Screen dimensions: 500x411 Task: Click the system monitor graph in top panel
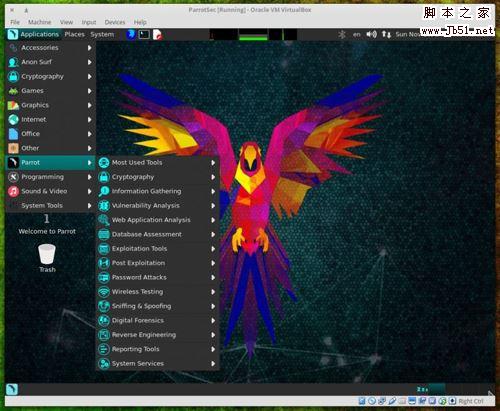click(253, 35)
